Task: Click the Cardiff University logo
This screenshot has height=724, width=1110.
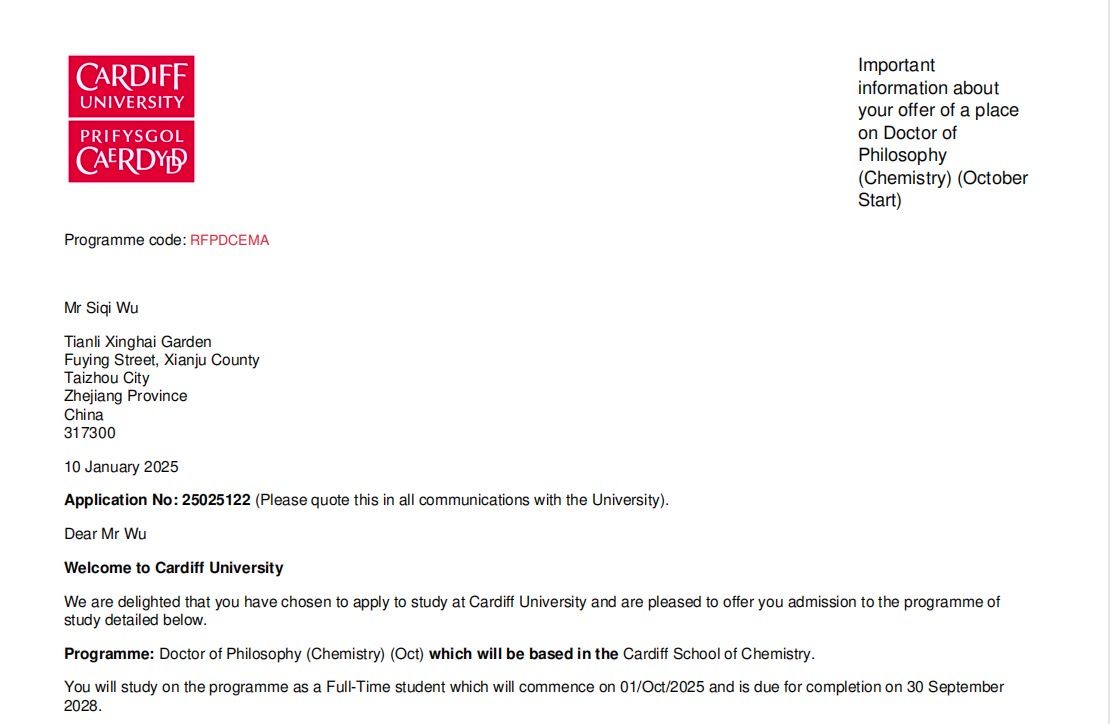Action: click(x=131, y=87)
